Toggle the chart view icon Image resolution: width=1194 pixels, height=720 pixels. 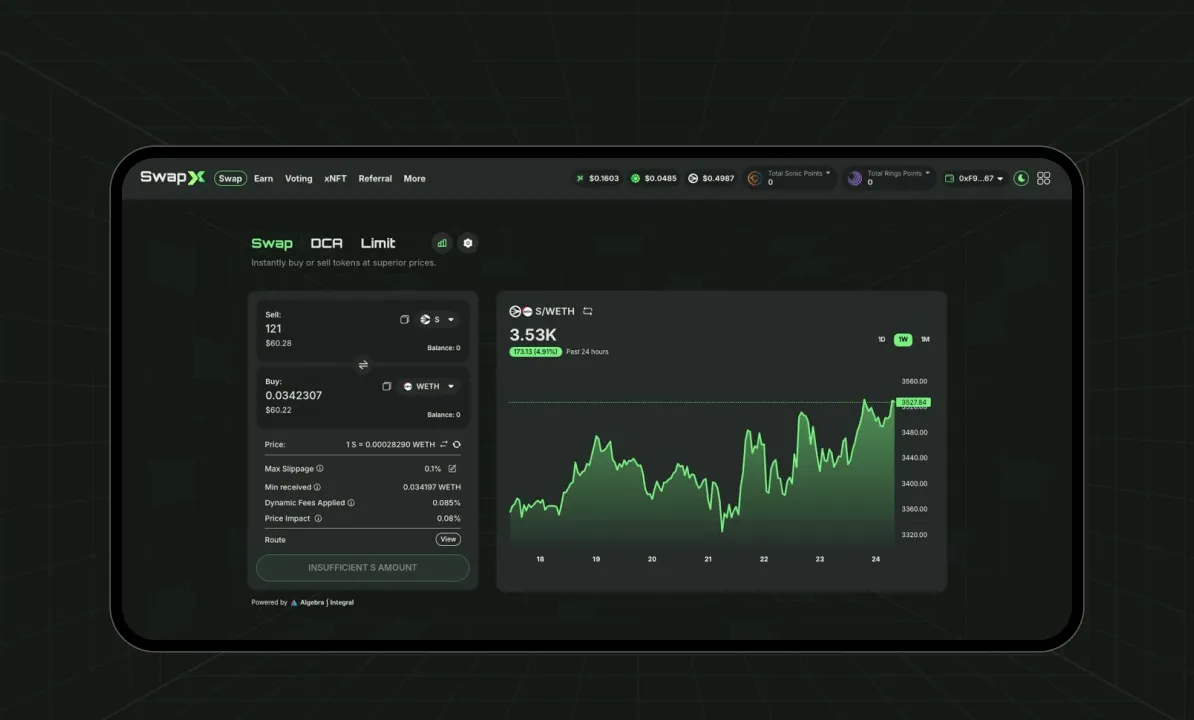[442, 243]
